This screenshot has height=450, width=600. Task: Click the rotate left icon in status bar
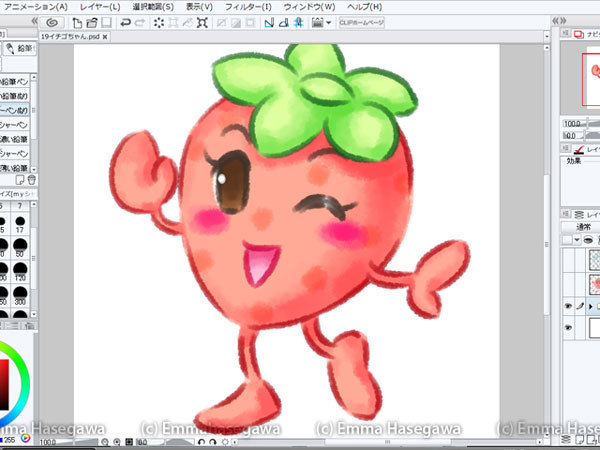pyautogui.click(x=201, y=442)
